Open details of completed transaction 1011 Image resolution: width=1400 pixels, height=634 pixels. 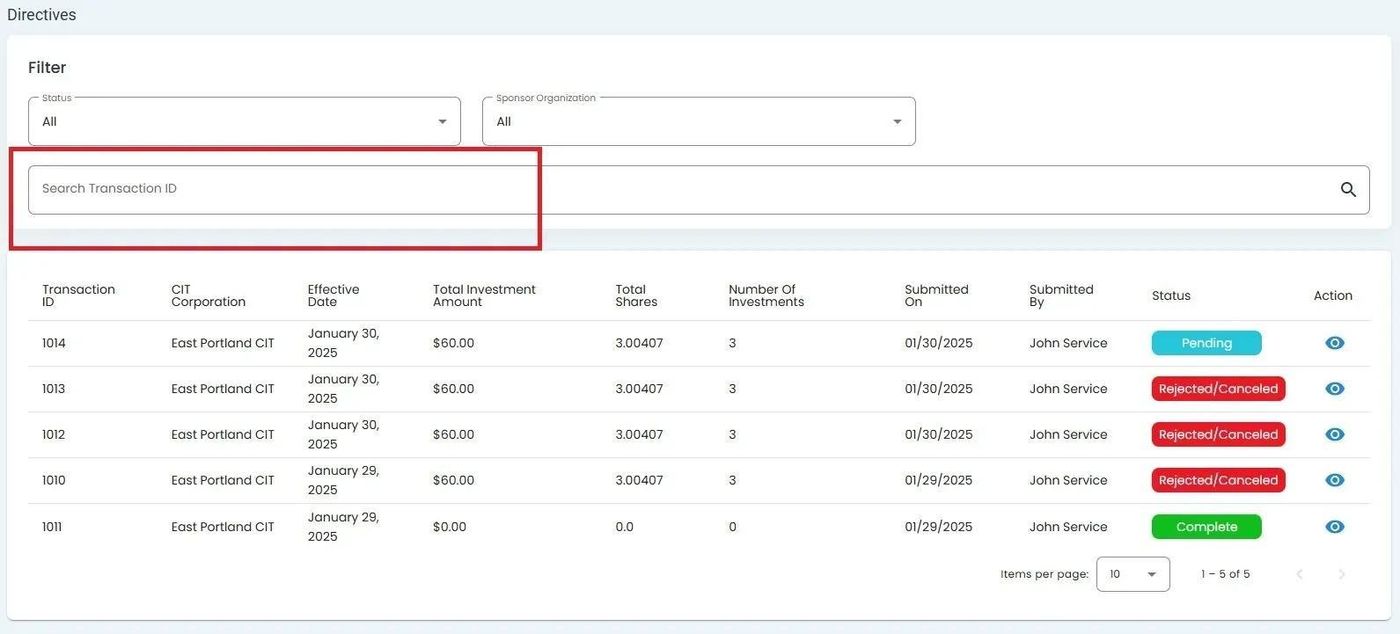tap(1334, 527)
